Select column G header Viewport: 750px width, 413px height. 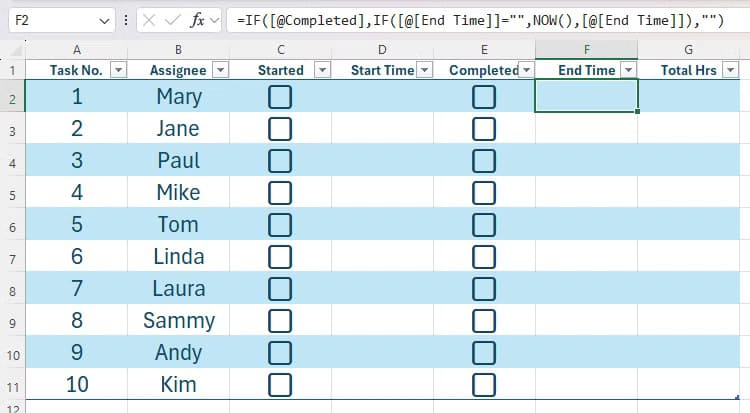coord(688,50)
